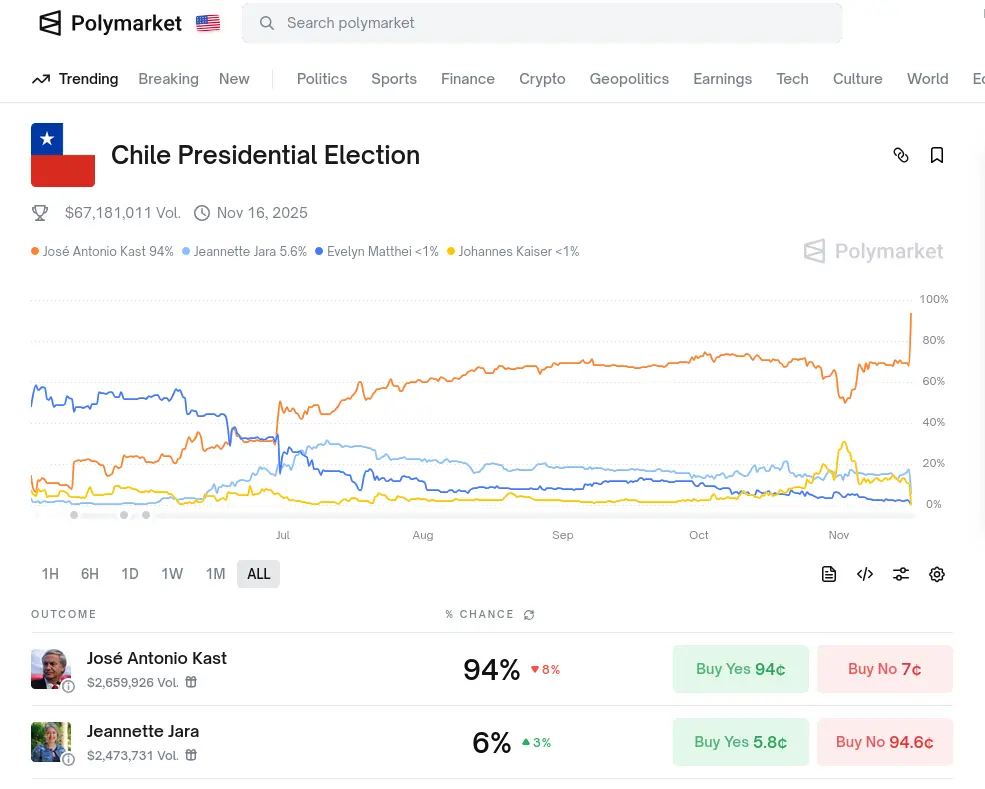Click refresh icon next to % Chance
985x789 pixels.
[x=529, y=615]
